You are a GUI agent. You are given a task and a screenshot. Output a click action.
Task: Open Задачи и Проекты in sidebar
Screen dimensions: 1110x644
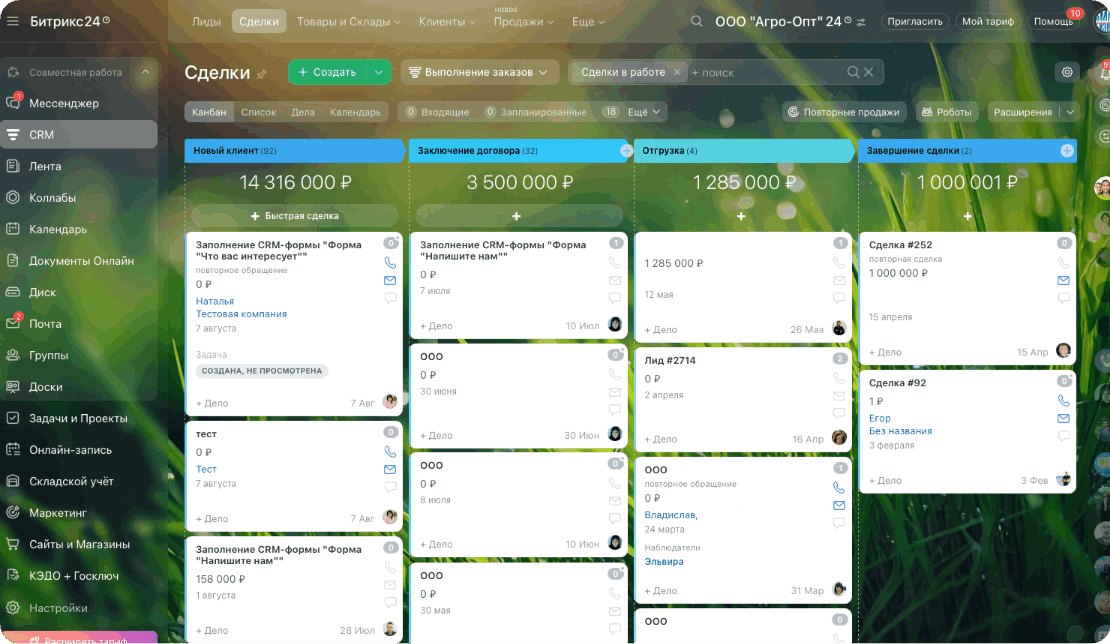(x=79, y=418)
